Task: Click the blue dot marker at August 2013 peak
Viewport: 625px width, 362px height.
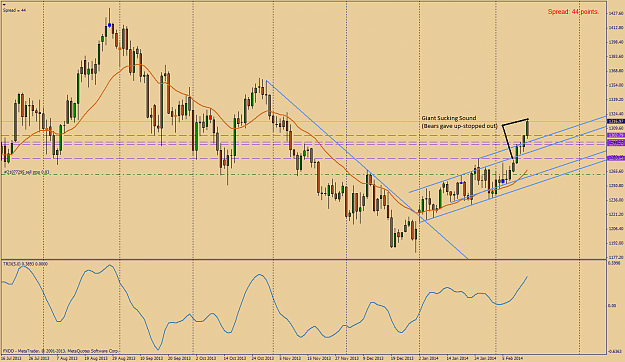Action: [x=110, y=25]
